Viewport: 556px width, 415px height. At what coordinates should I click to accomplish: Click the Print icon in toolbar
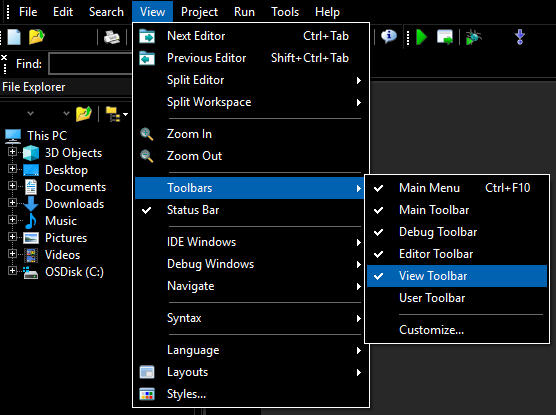(112, 37)
